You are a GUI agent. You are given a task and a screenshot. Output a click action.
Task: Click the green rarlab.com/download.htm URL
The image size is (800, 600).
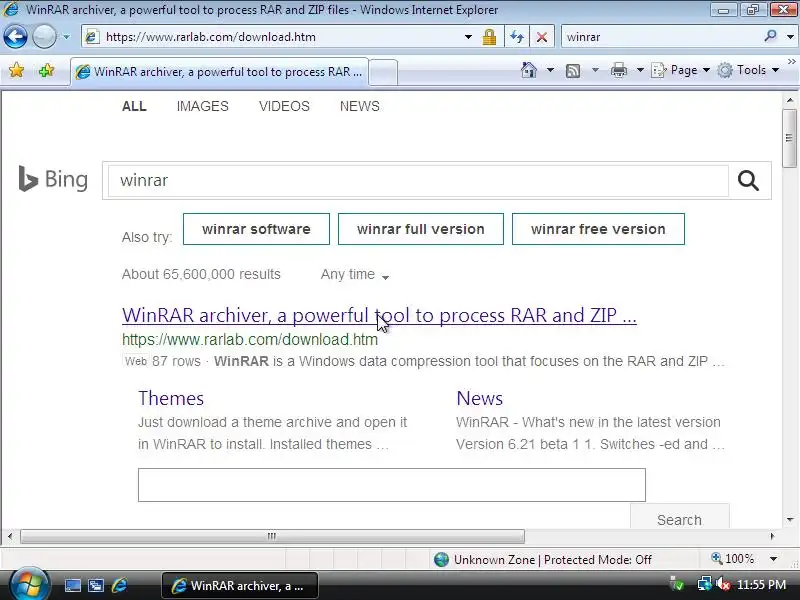point(250,340)
